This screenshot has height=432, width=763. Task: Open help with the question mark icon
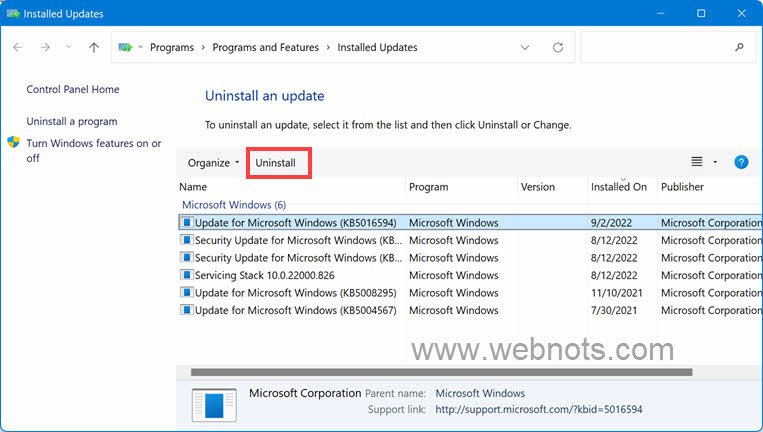click(741, 162)
